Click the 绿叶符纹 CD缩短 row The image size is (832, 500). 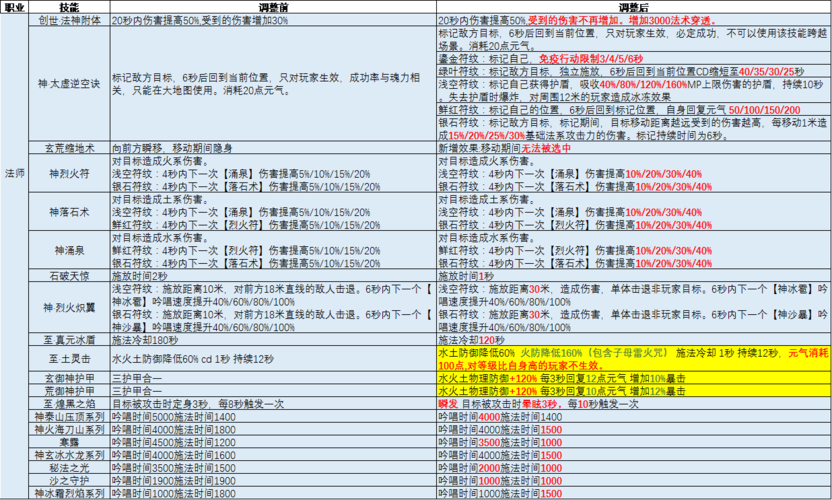coord(634,71)
